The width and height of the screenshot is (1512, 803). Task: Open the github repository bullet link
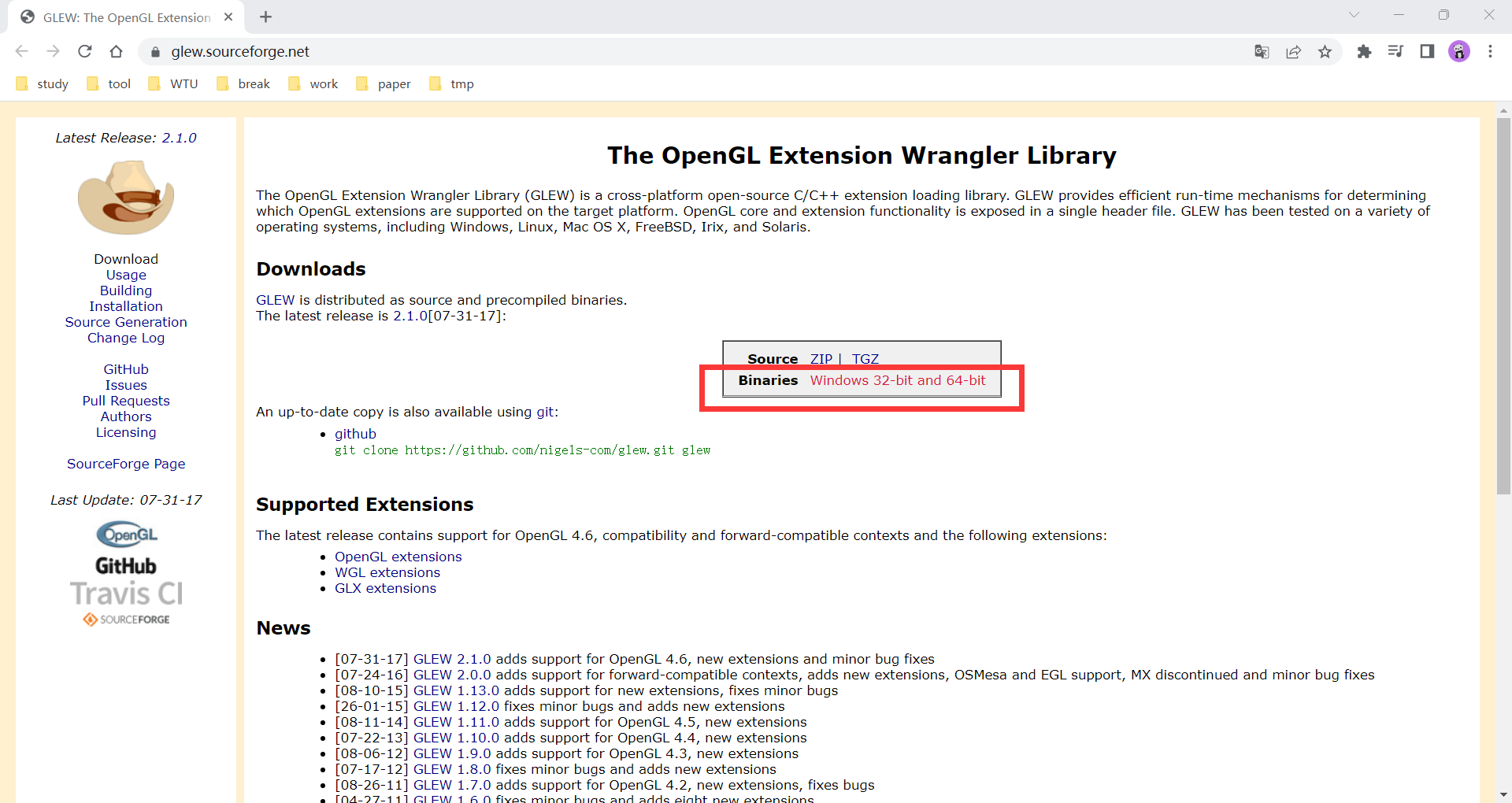(x=355, y=434)
